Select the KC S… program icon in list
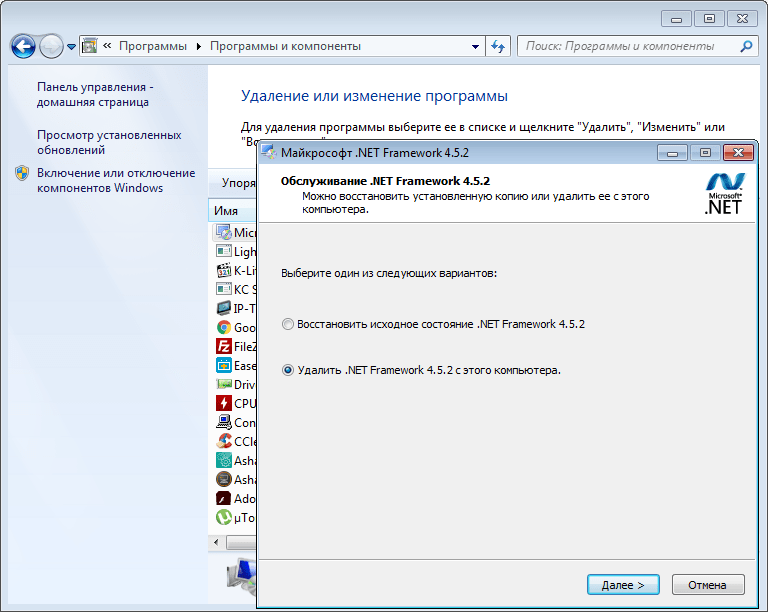Viewport: 768px width, 612px height. (224, 289)
